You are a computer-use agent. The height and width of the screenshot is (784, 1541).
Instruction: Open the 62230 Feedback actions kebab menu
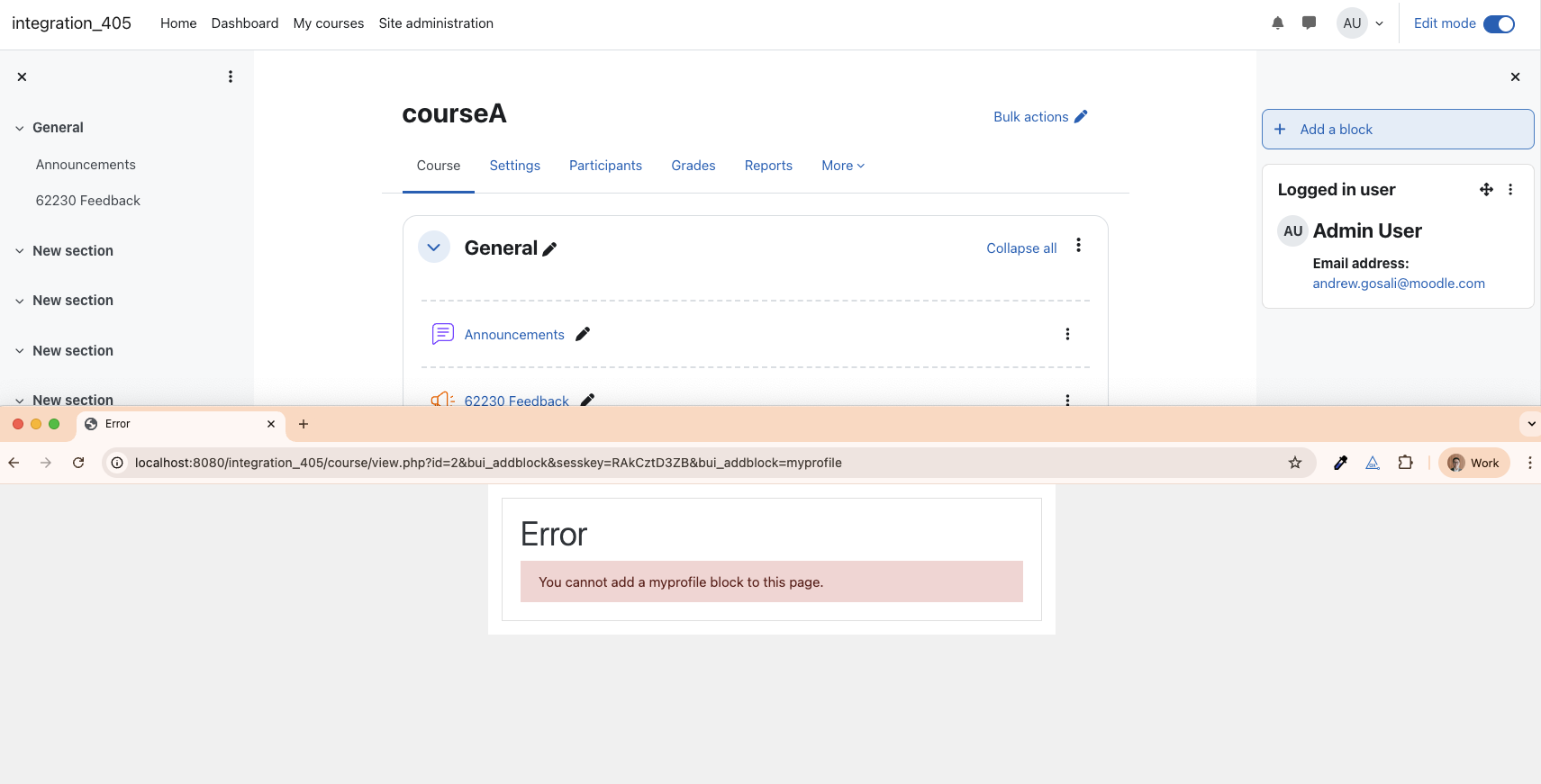(x=1067, y=400)
